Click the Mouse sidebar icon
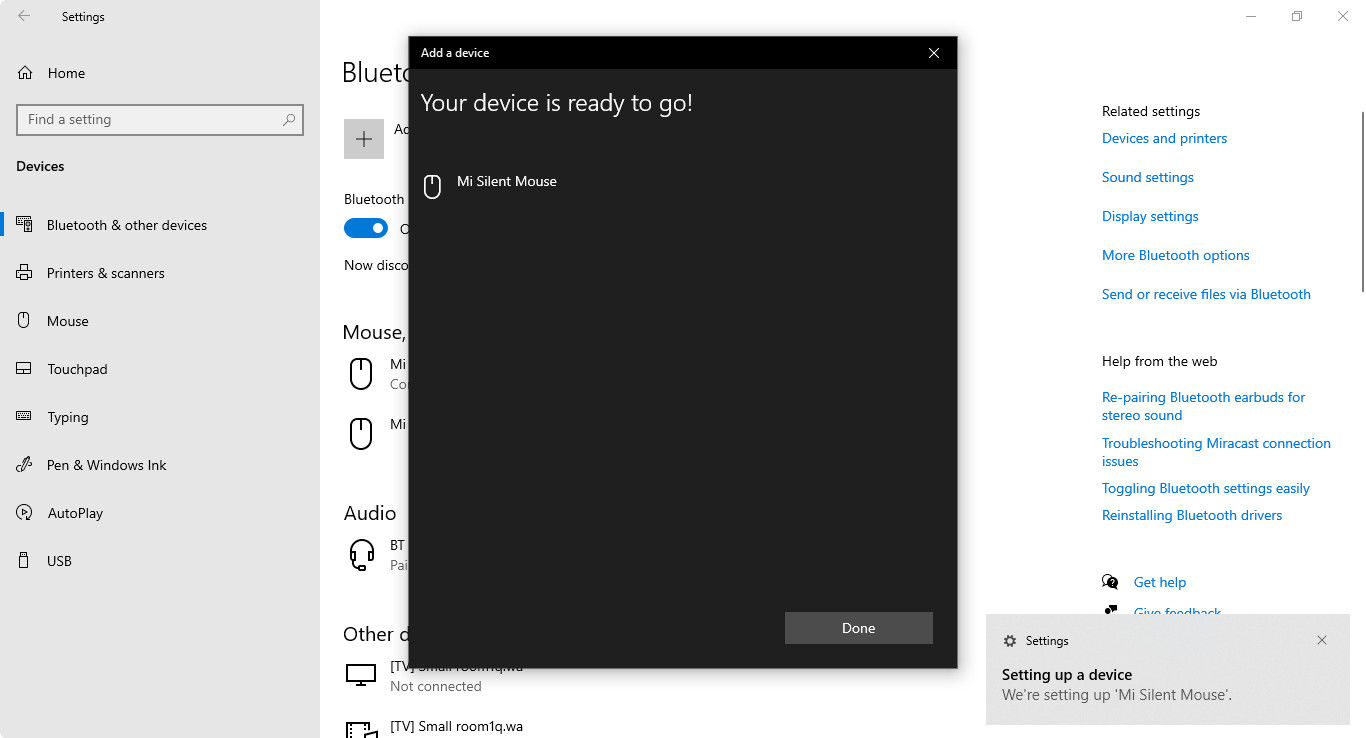The image size is (1366, 738). tap(25, 321)
